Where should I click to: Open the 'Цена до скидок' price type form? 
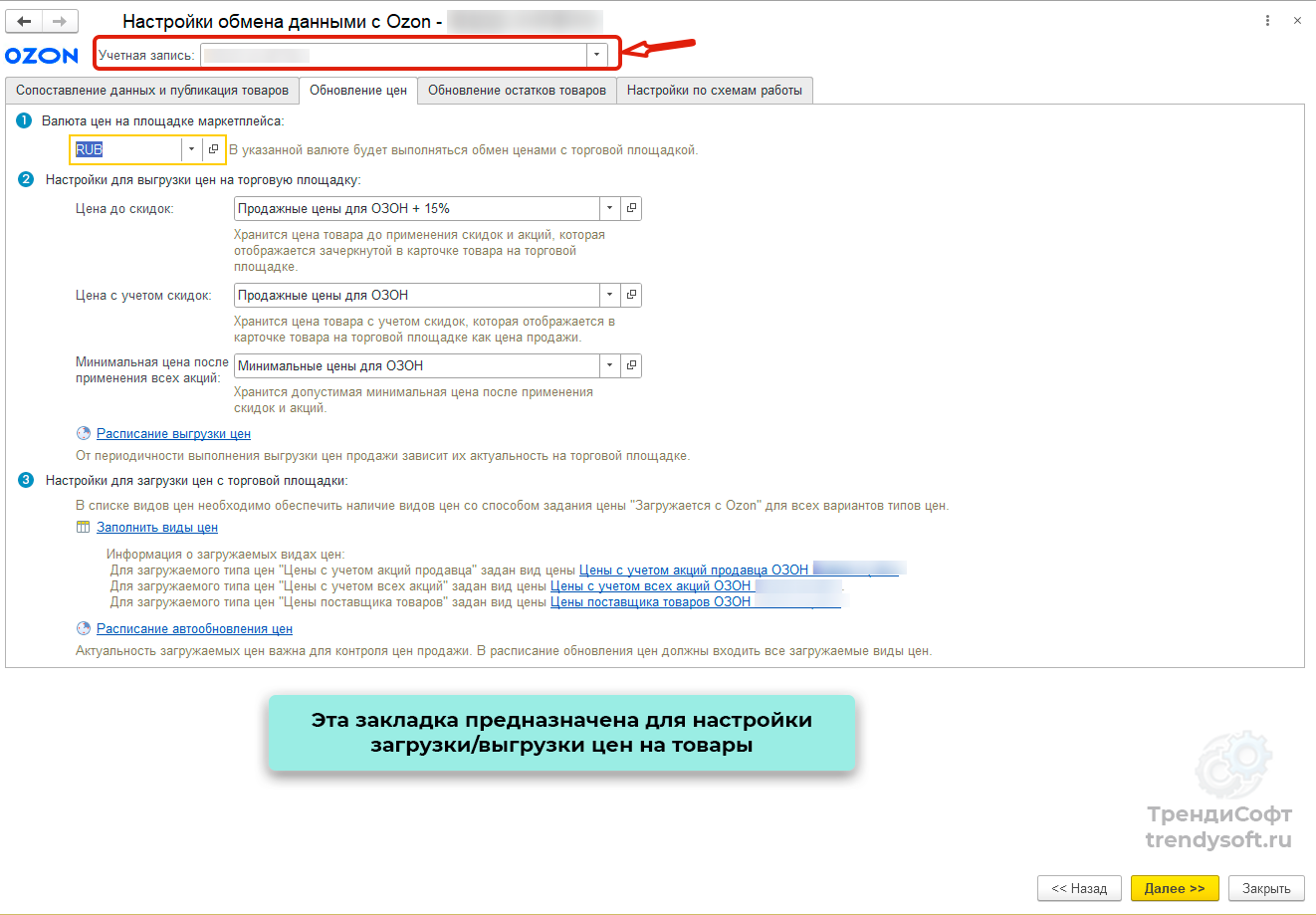click(x=631, y=208)
